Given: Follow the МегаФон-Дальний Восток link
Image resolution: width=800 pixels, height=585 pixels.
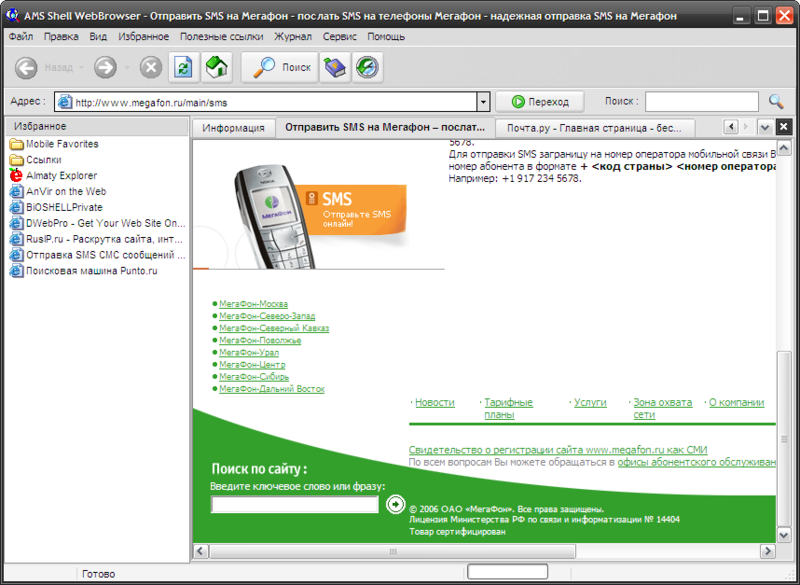Looking at the screenshot, I should tap(272, 389).
